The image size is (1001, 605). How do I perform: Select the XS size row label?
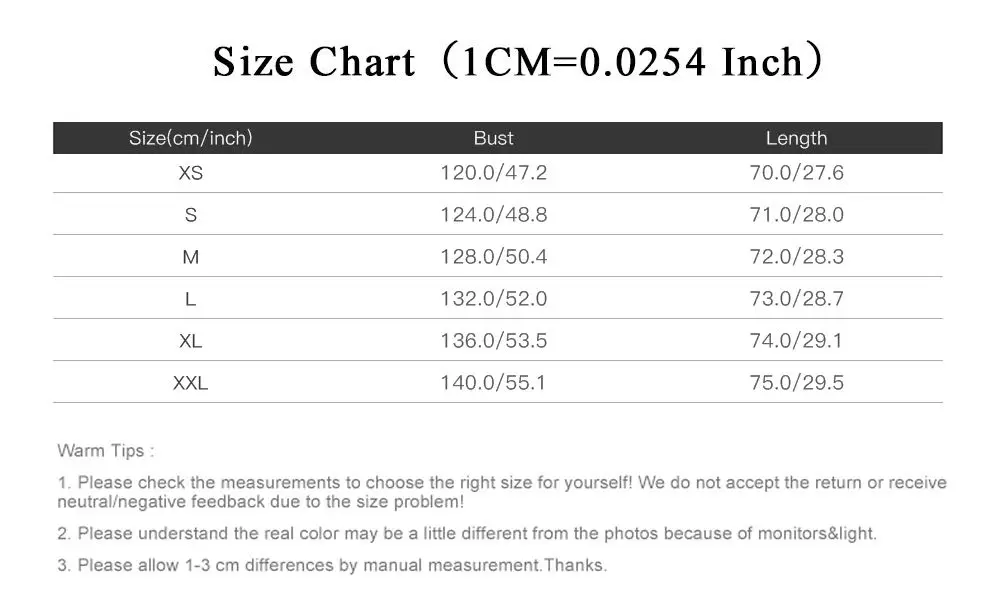[x=191, y=173]
